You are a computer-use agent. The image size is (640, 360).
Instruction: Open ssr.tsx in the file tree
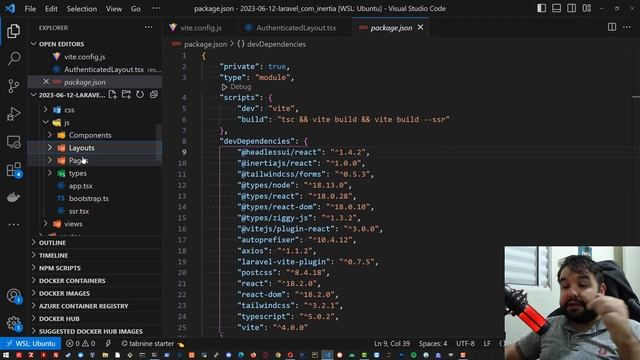point(95,211)
